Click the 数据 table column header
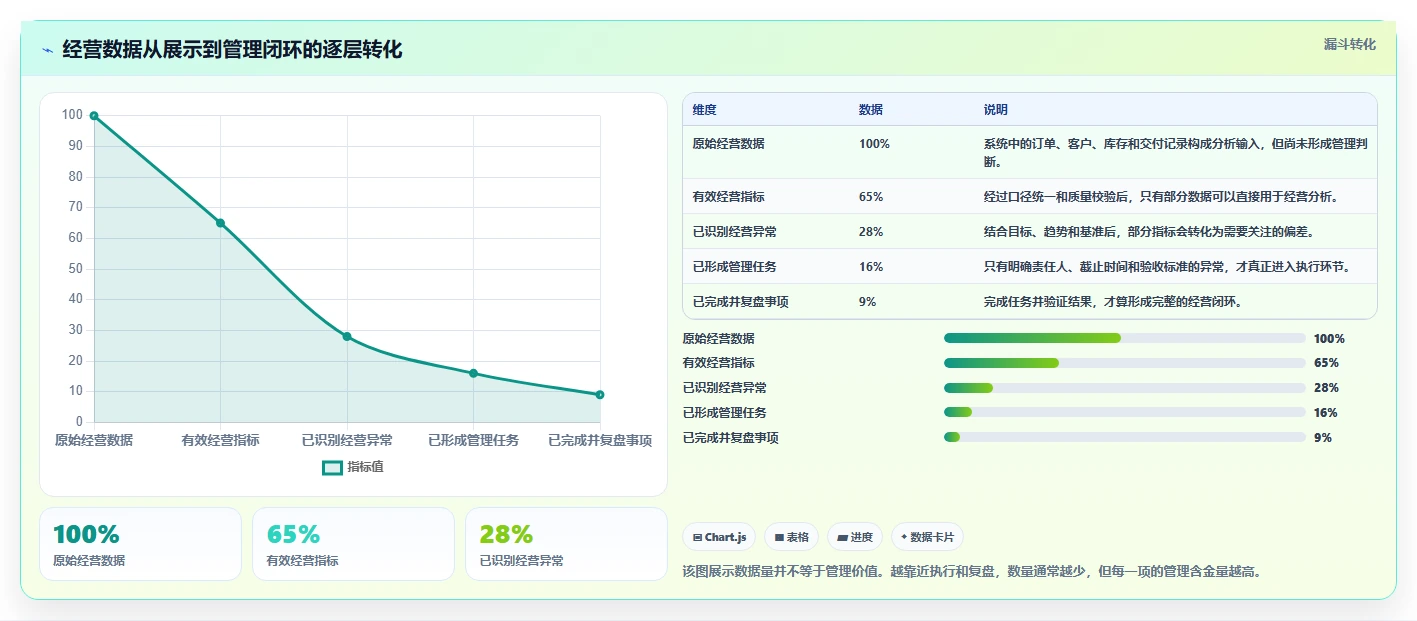The height and width of the screenshot is (621, 1417). pyautogui.click(x=870, y=110)
